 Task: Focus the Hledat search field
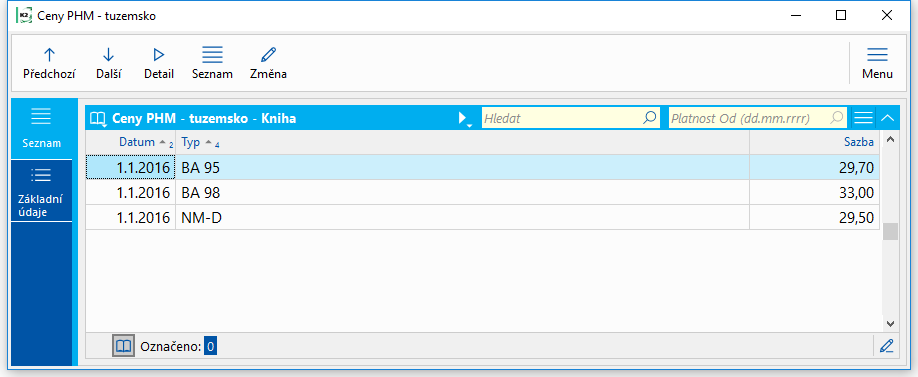[570, 118]
